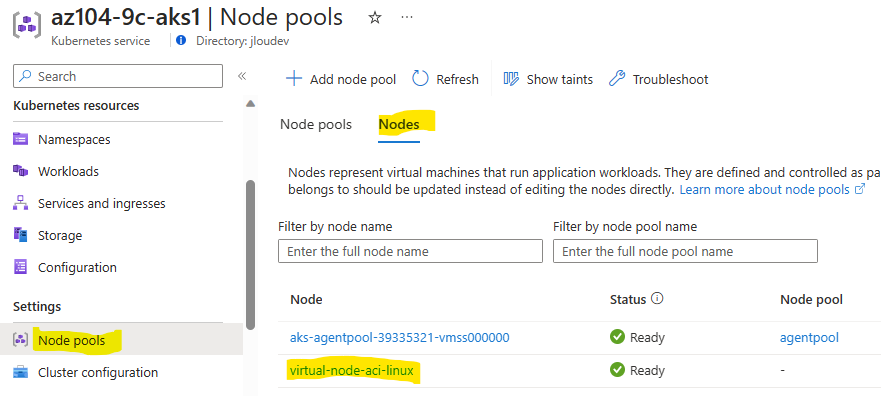Click the Troubleshoot button
Image resolution: width=881 pixels, height=396 pixels.
659,79
